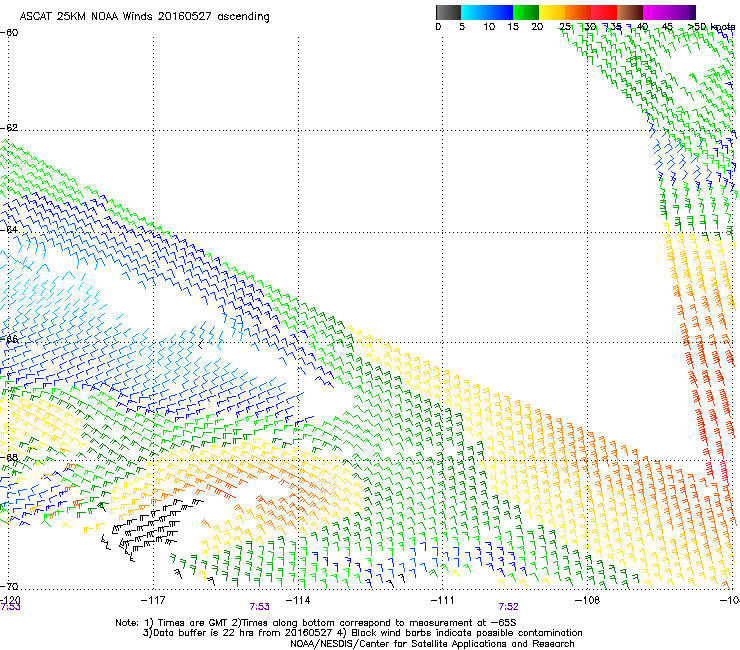The height and width of the screenshot is (650, 740).
Task: Select the "25" knots scale label
Action: 565,27
